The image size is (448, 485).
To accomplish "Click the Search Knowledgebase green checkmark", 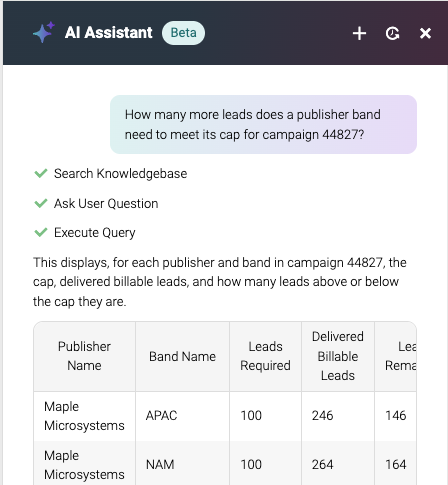I will [x=41, y=173].
